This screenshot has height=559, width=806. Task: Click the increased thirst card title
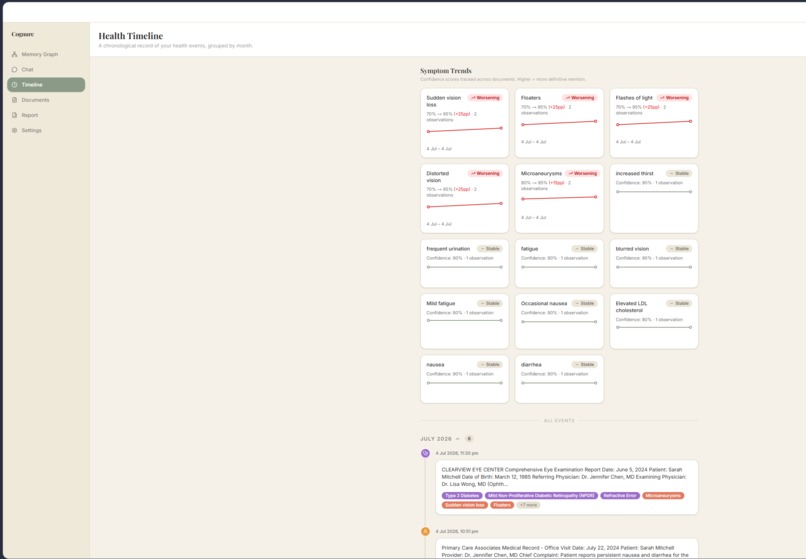pyautogui.click(x=634, y=173)
